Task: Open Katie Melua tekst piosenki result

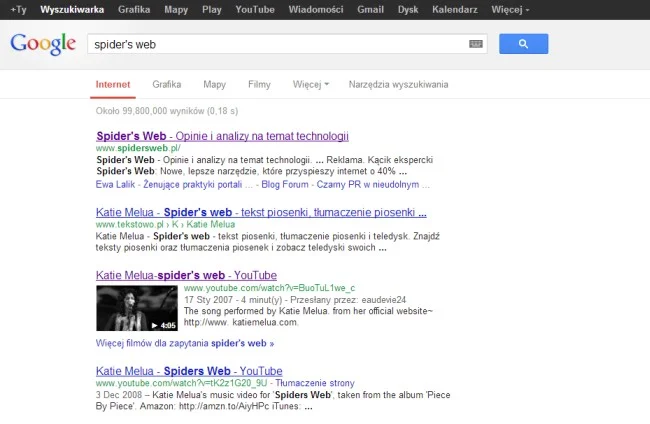Action: point(261,212)
